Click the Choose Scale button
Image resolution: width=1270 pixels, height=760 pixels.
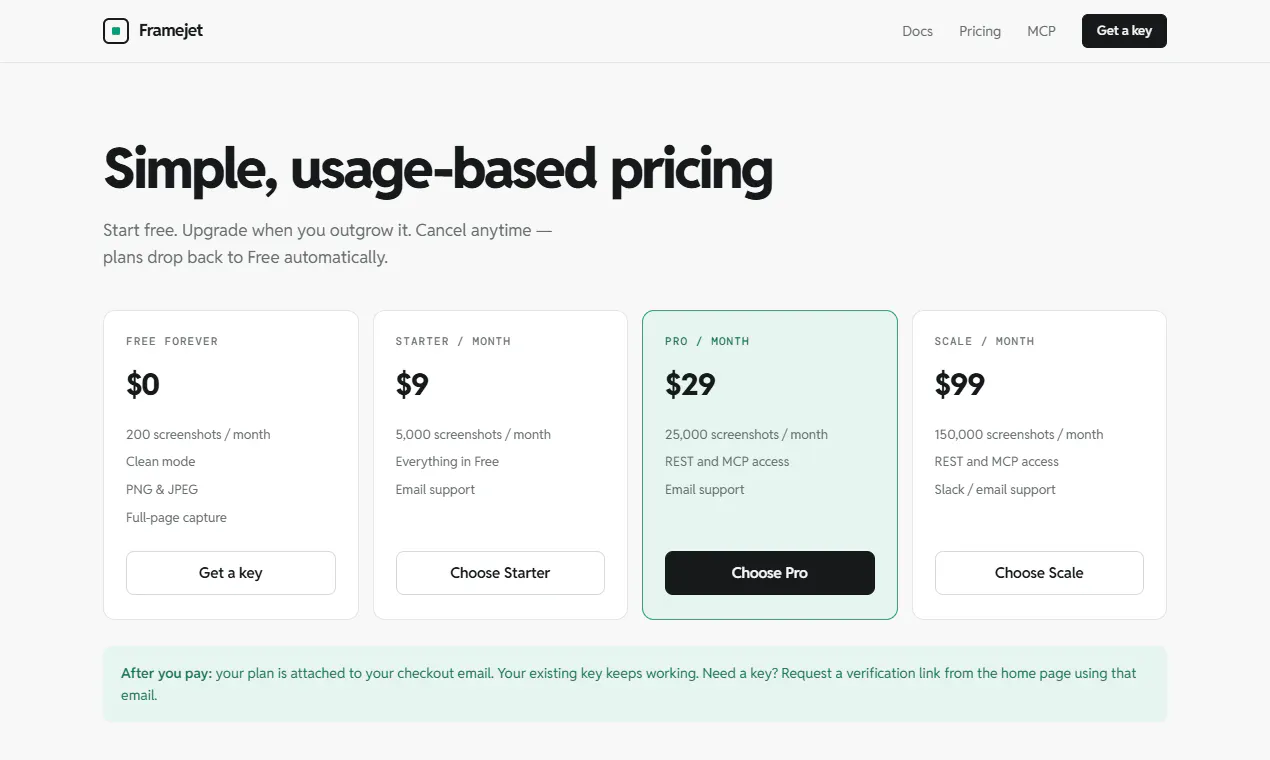(1039, 573)
